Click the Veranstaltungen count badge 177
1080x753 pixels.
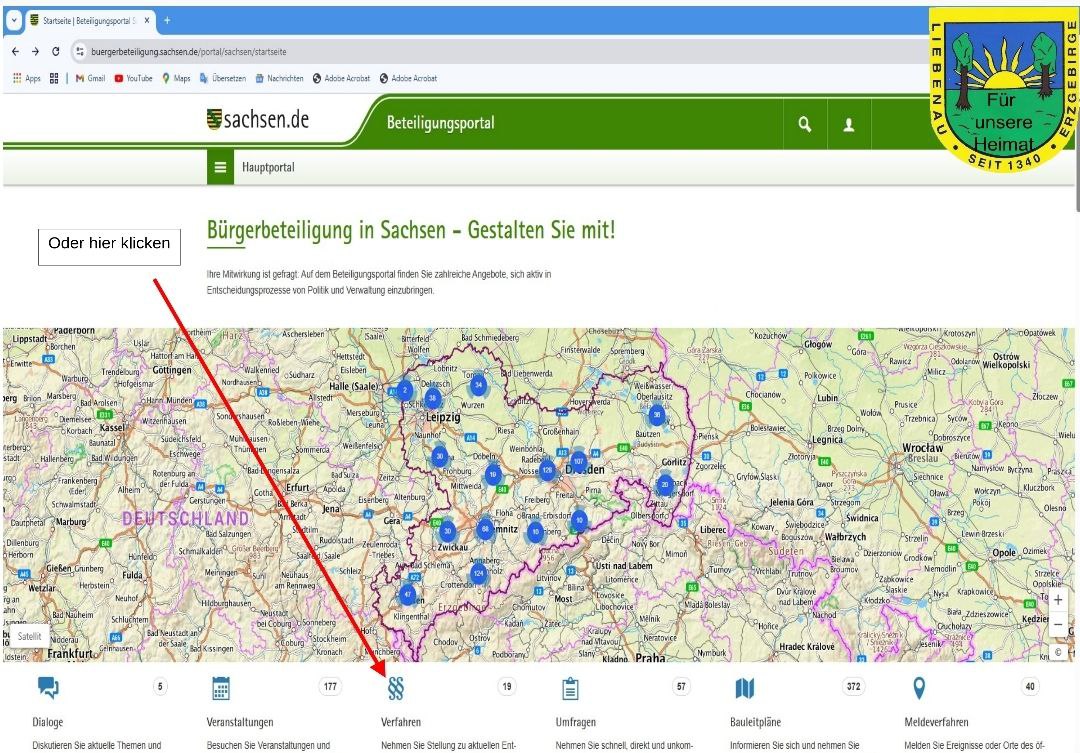coord(331,686)
